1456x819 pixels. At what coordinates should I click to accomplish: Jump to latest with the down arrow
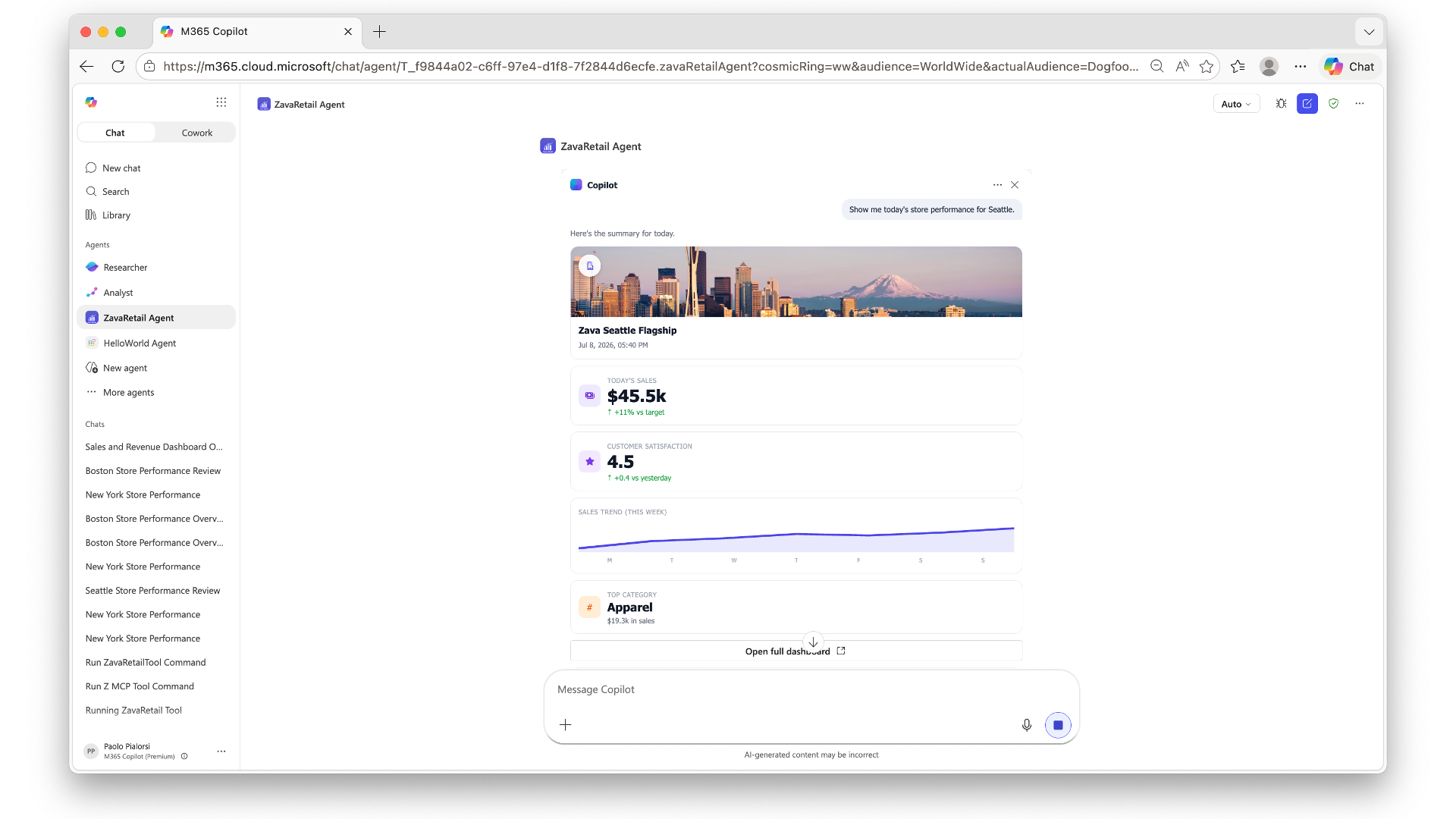click(x=813, y=642)
